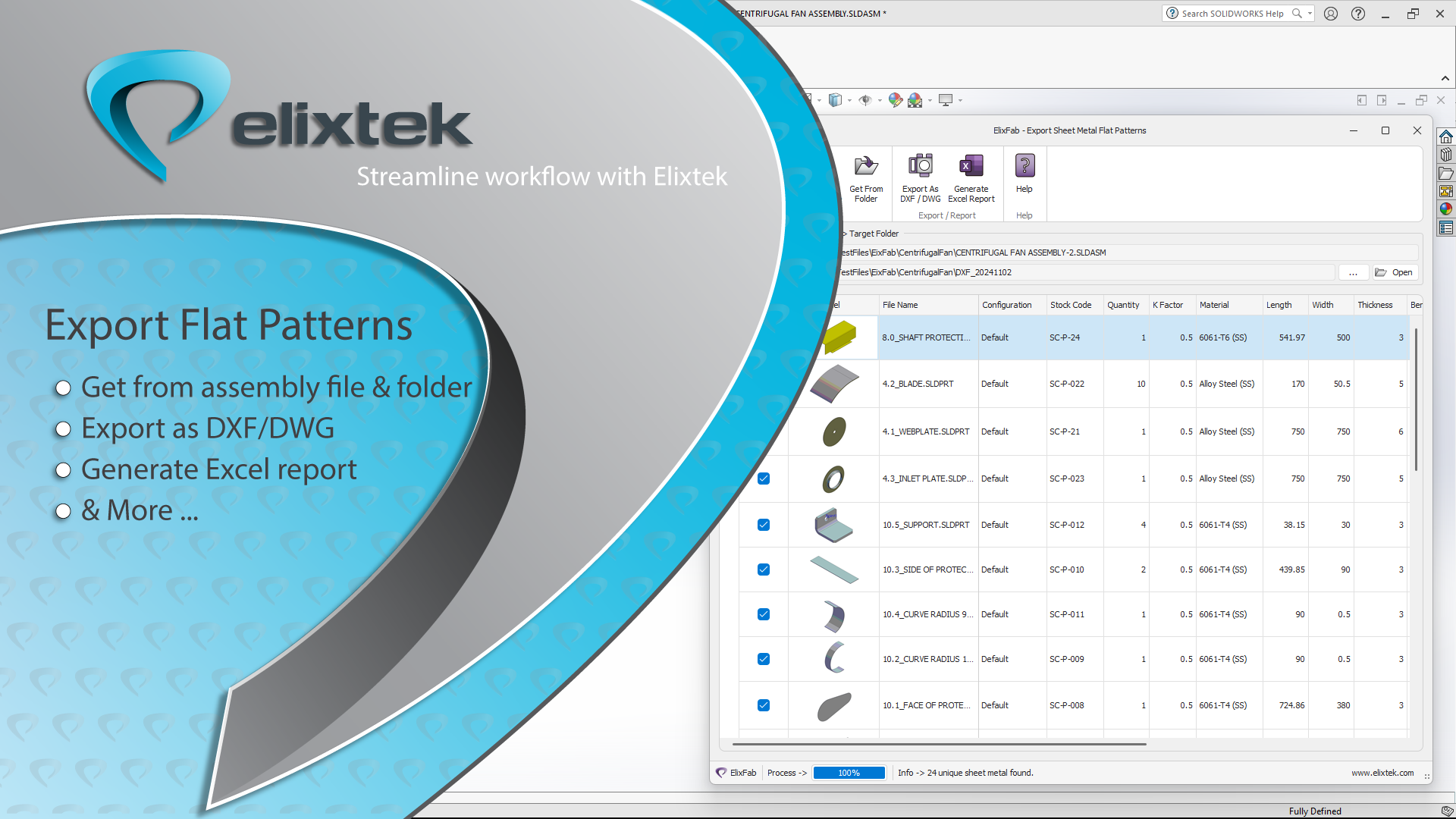The width and height of the screenshot is (1456, 819).
Task: Sort by the K Factor column header
Action: [x=1172, y=305]
